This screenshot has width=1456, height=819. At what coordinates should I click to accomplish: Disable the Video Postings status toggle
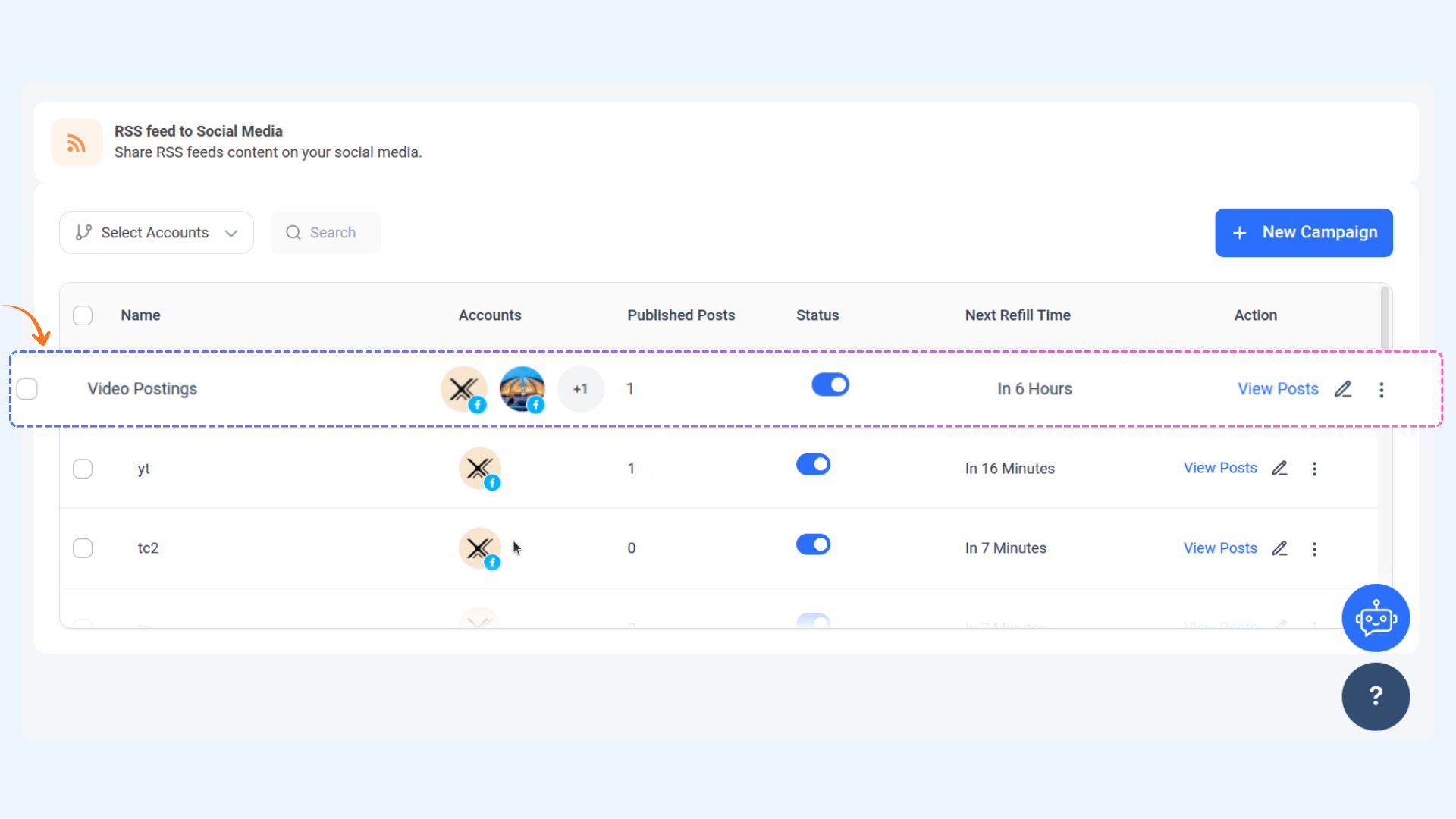tap(830, 385)
